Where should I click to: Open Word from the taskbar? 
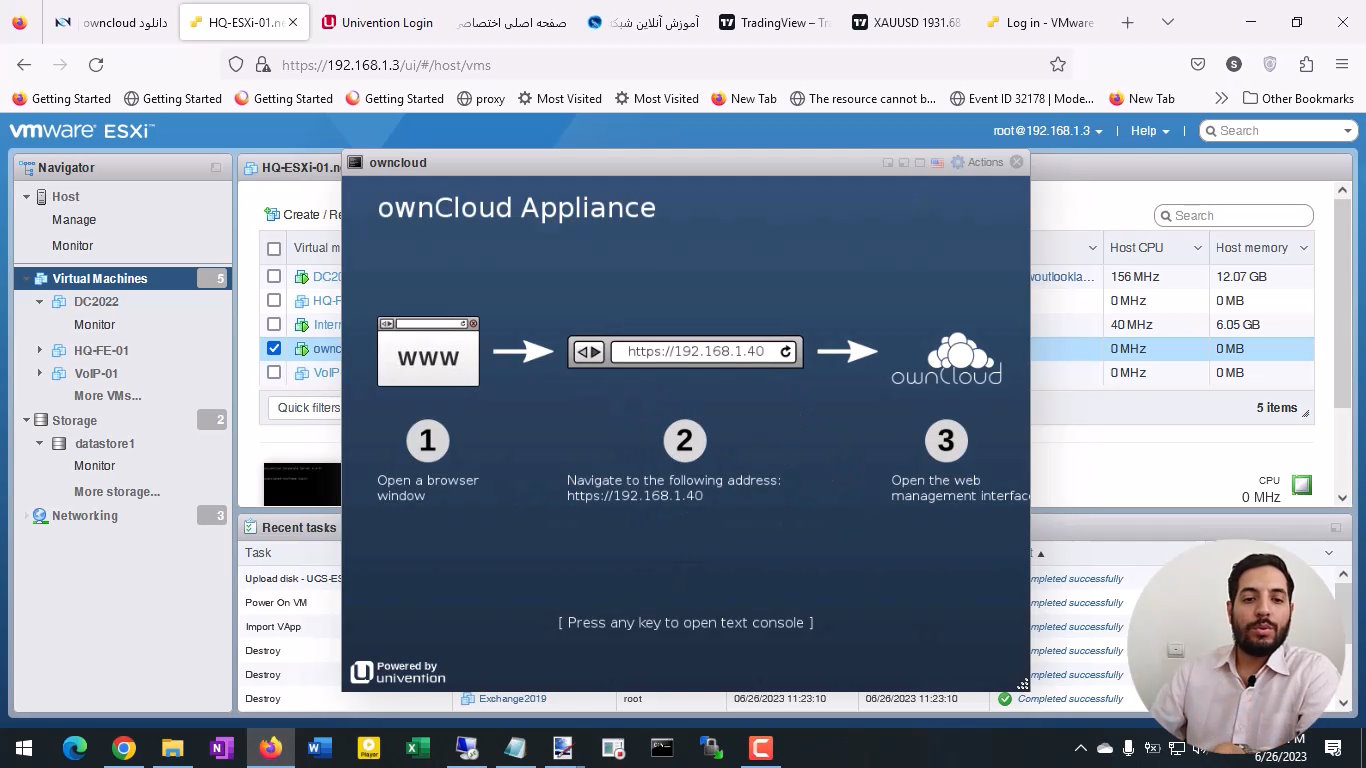click(x=319, y=748)
